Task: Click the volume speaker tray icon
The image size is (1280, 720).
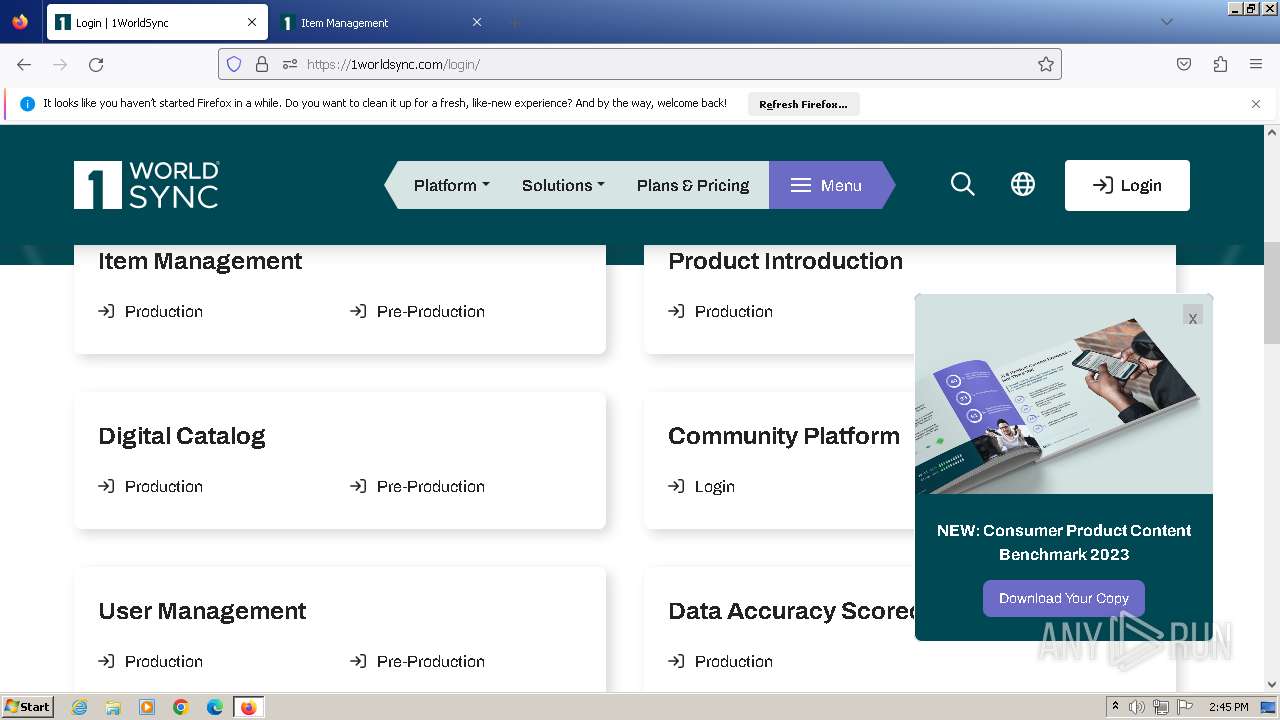Action: 1137,707
